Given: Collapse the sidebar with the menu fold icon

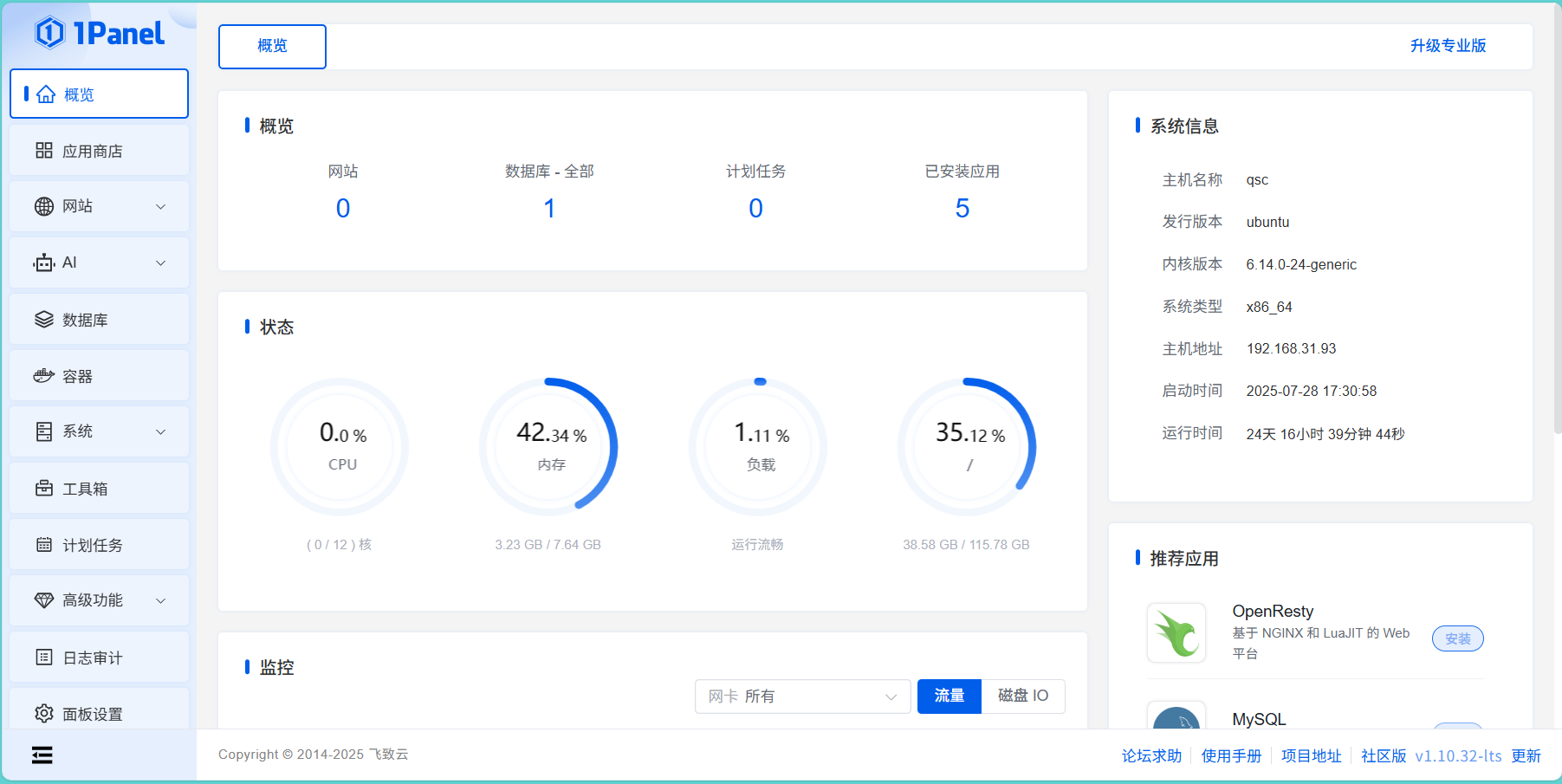Looking at the screenshot, I should point(42,755).
